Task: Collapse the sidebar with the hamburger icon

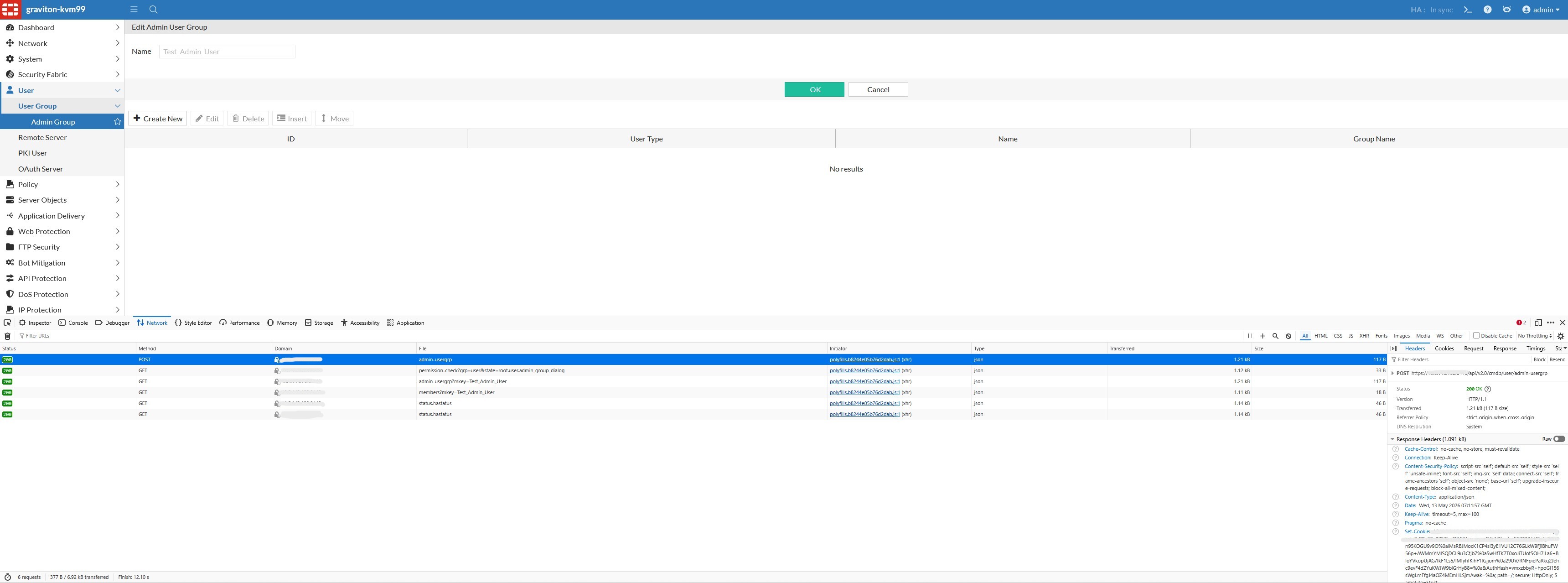Action: tap(134, 10)
